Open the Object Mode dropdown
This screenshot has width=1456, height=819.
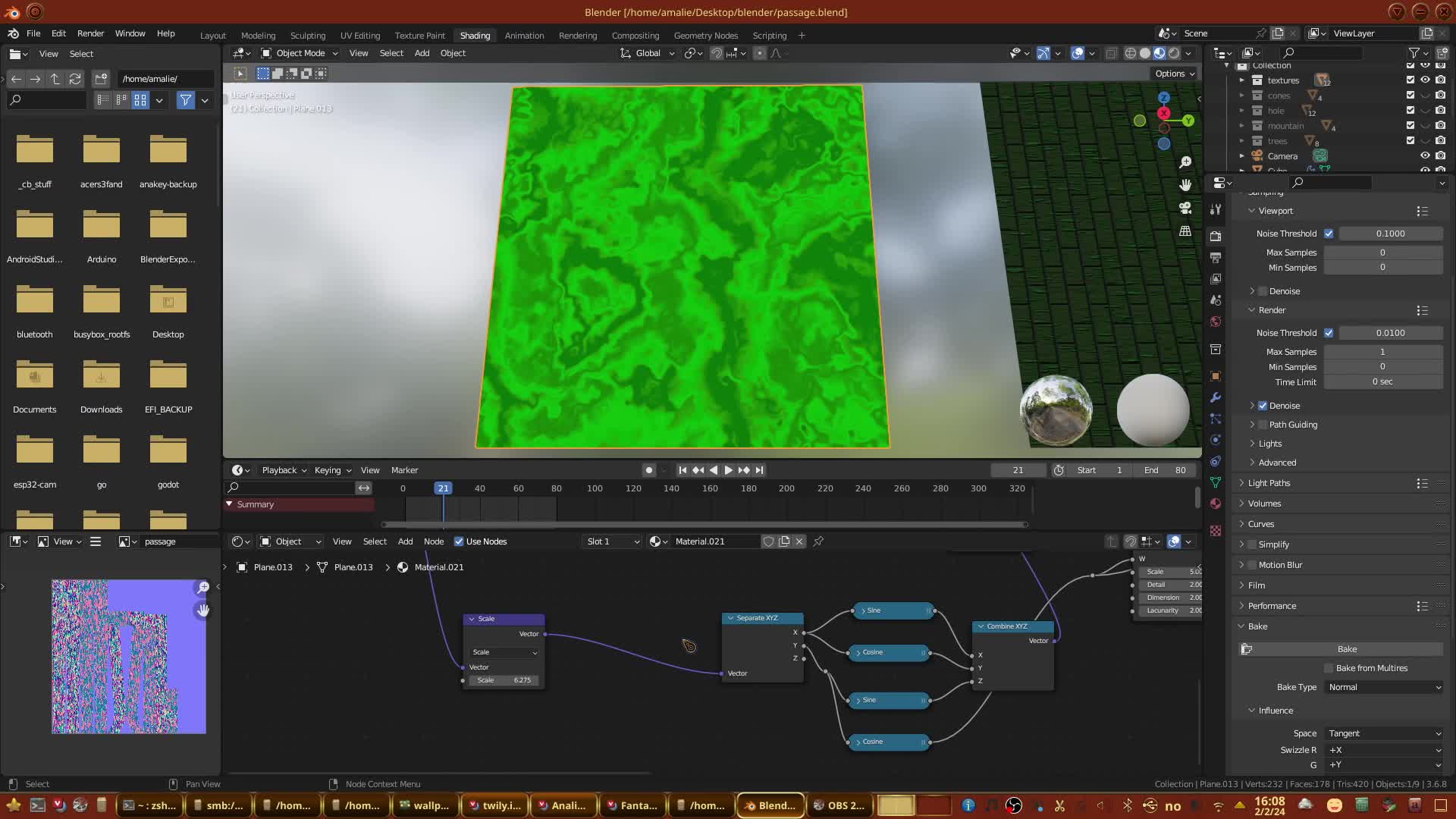click(300, 53)
